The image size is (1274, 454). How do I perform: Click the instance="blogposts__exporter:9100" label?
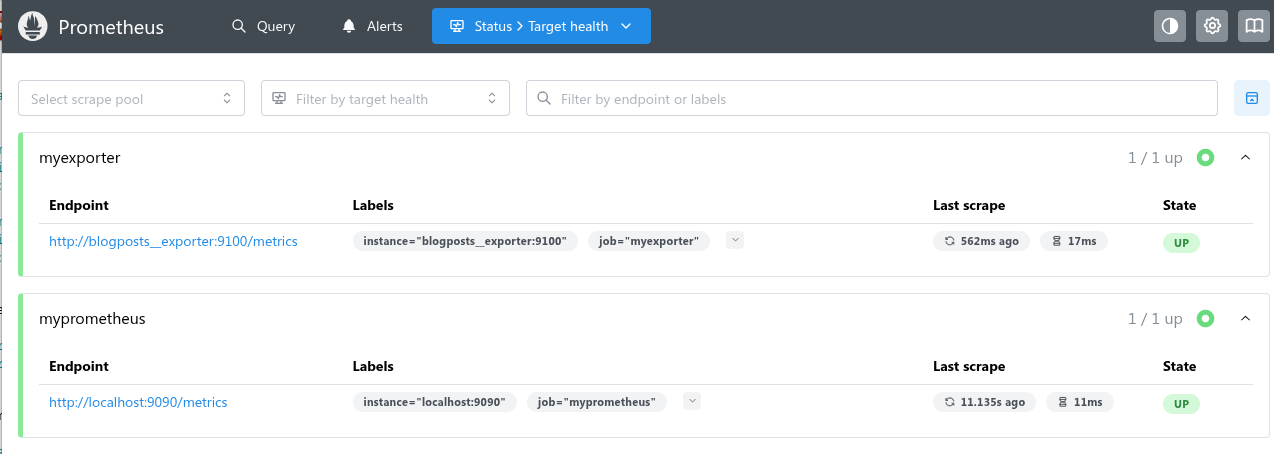465,241
